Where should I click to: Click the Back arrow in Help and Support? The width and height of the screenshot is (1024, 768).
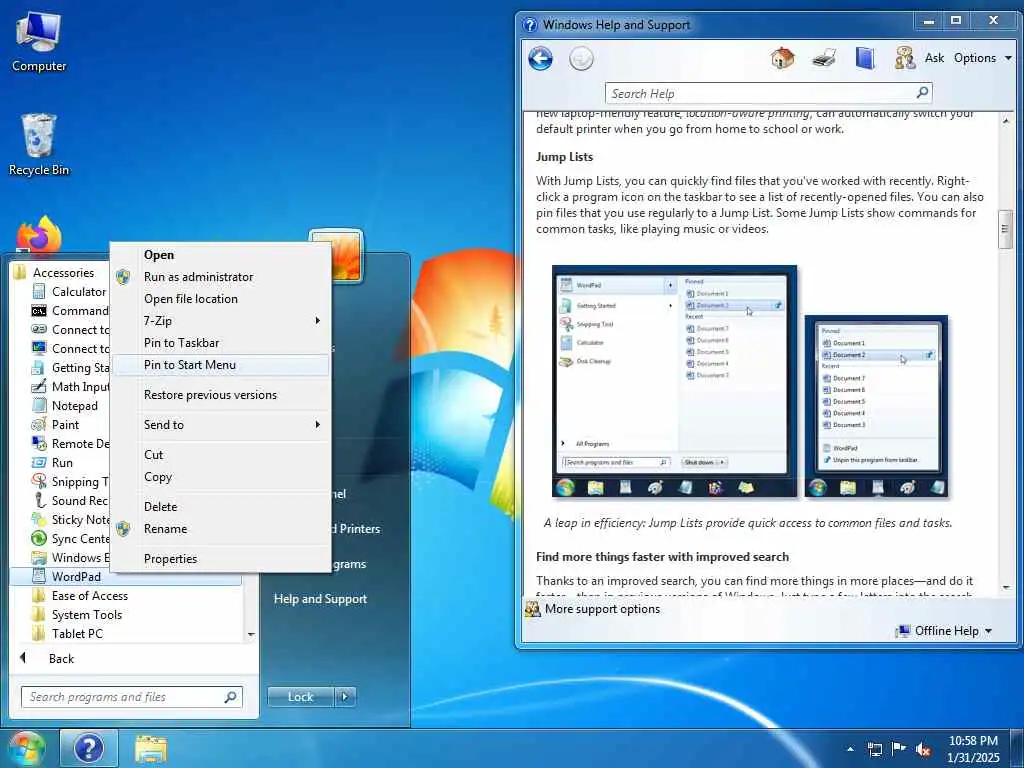click(540, 59)
